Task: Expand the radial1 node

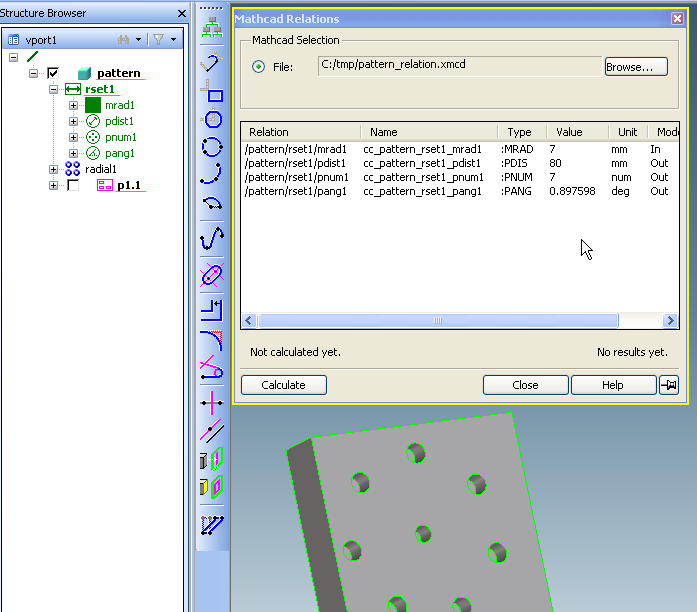Action: tap(53, 169)
